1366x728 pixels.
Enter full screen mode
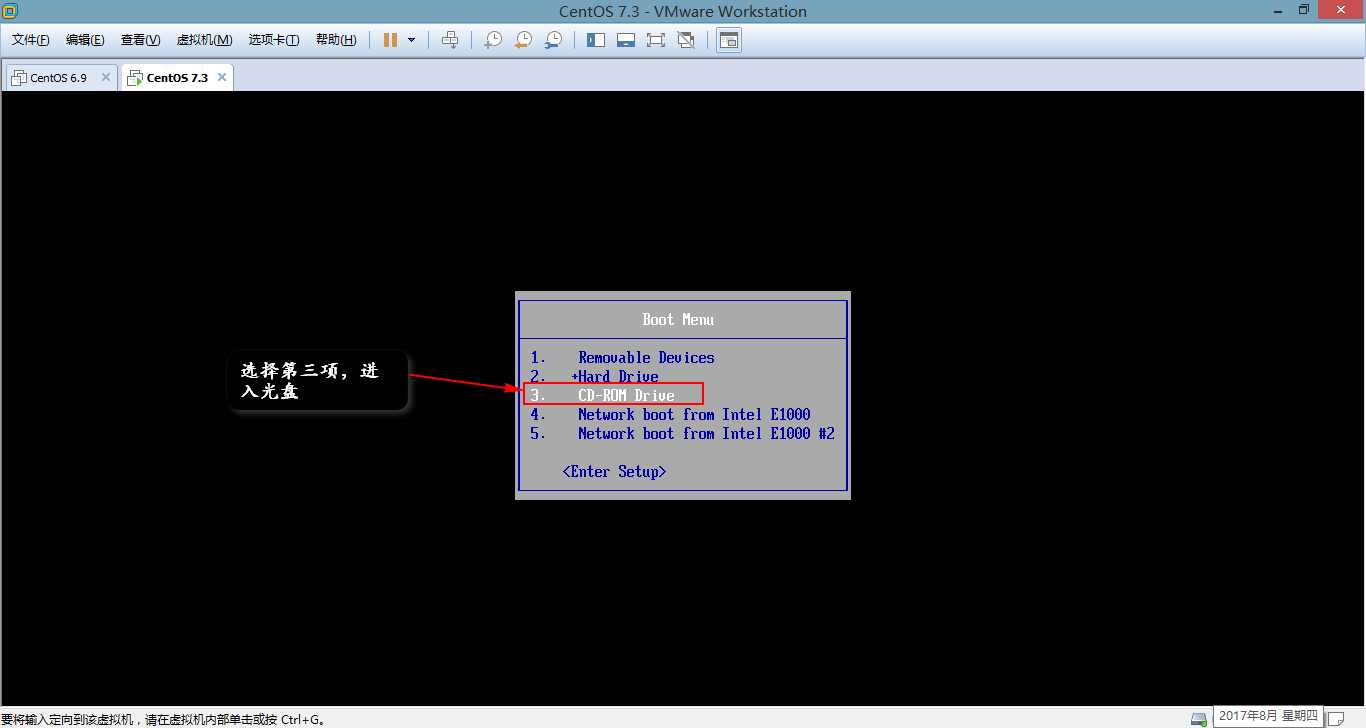pyautogui.click(x=656, y=40)
